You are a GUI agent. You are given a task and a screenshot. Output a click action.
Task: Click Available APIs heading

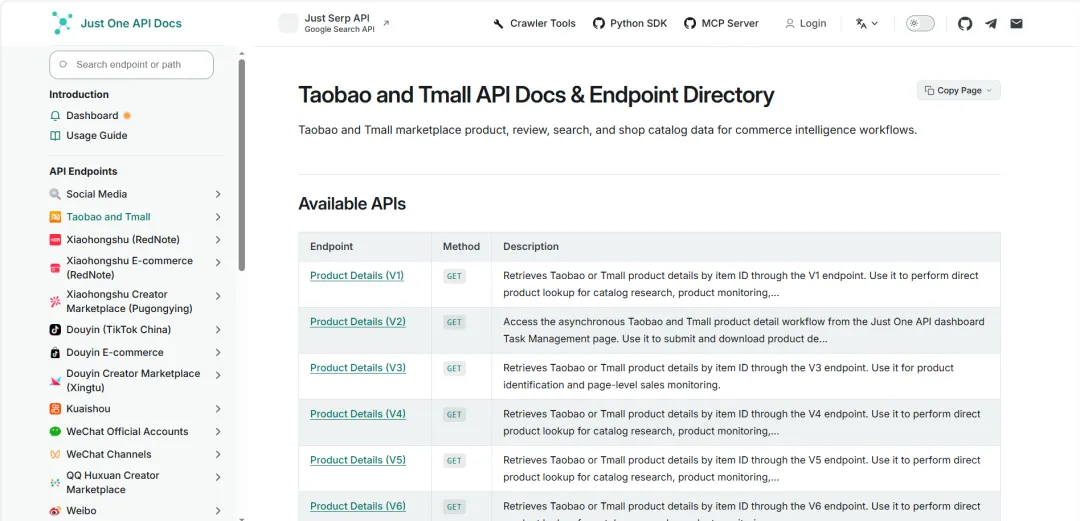pos(352,204)
